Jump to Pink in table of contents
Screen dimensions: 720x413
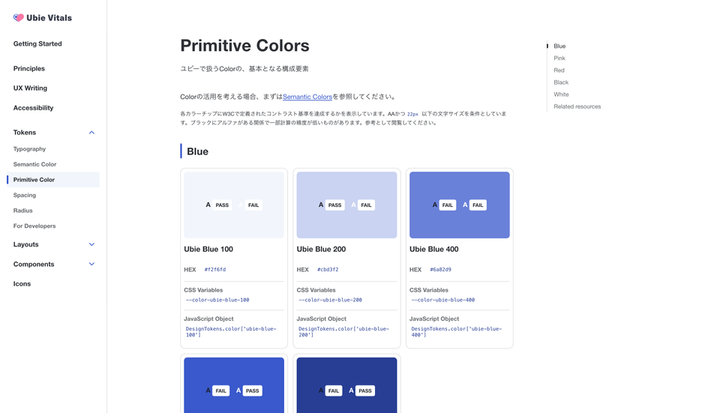(559, 58)
